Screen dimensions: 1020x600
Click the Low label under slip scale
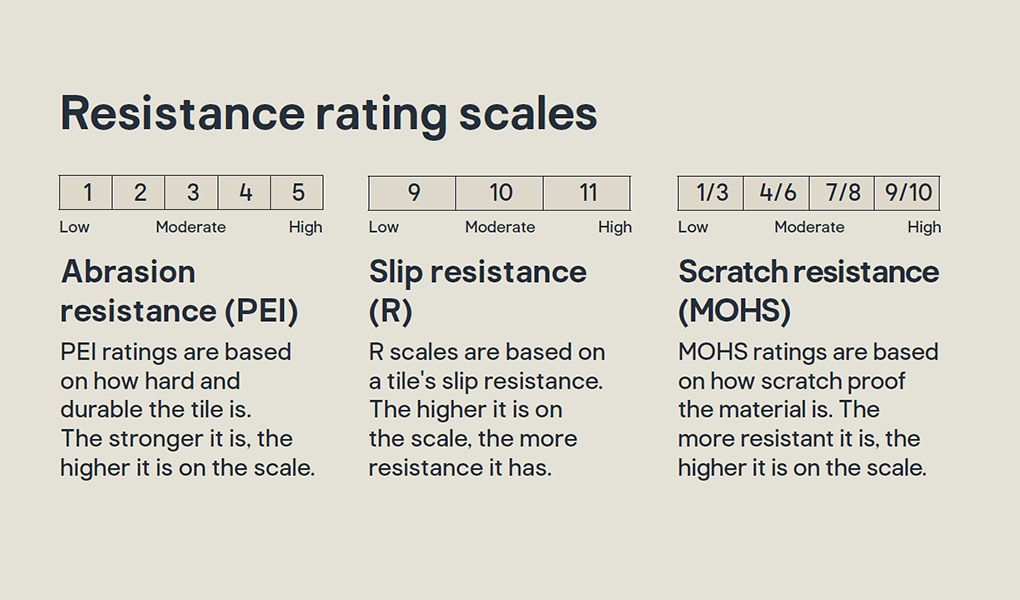384,227
